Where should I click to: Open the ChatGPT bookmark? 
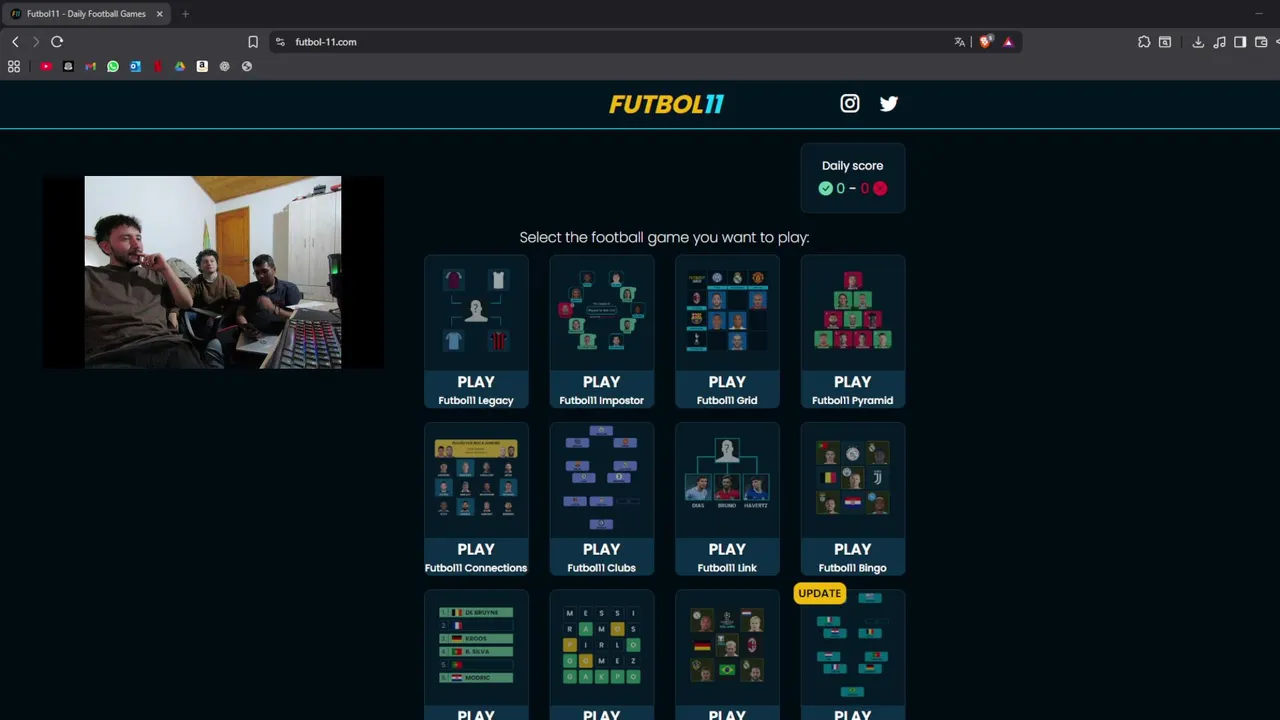tap(224, 66)
